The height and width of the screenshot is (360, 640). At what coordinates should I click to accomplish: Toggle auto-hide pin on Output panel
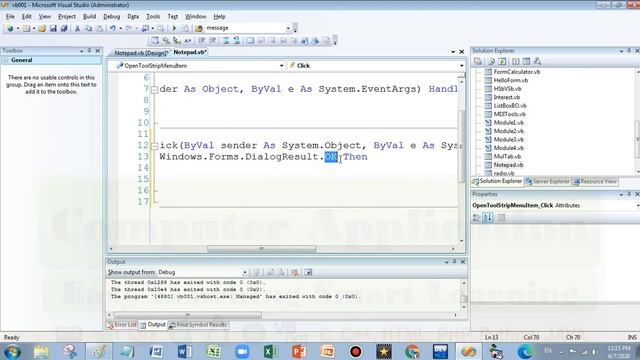pyautogui.click(x=454, y=262)
